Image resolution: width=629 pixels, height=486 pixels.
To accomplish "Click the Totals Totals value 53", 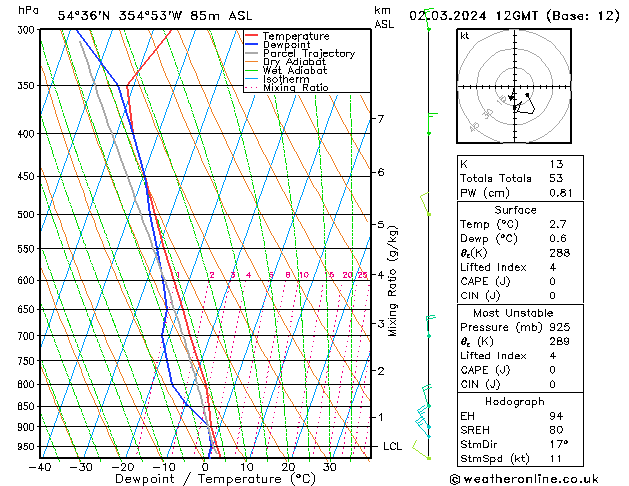I will tap(556, 178).
